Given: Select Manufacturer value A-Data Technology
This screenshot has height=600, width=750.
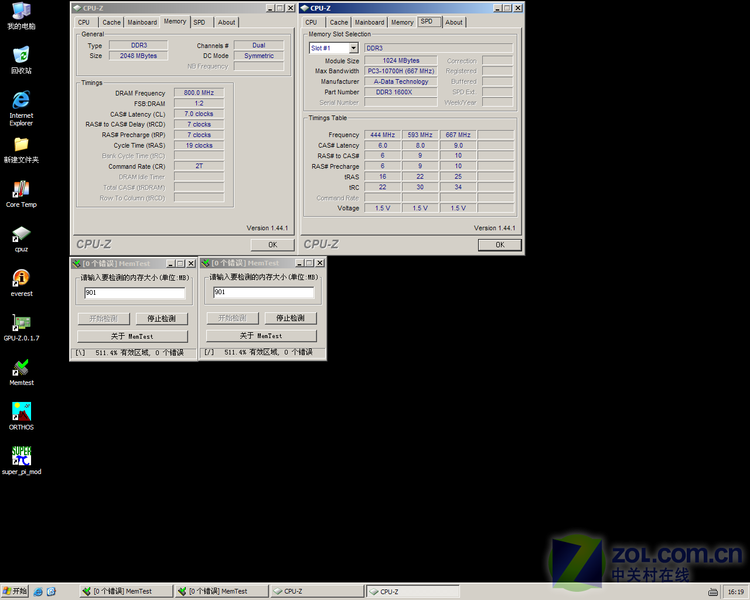Looking at the screenshot, I should coord(401,82).
